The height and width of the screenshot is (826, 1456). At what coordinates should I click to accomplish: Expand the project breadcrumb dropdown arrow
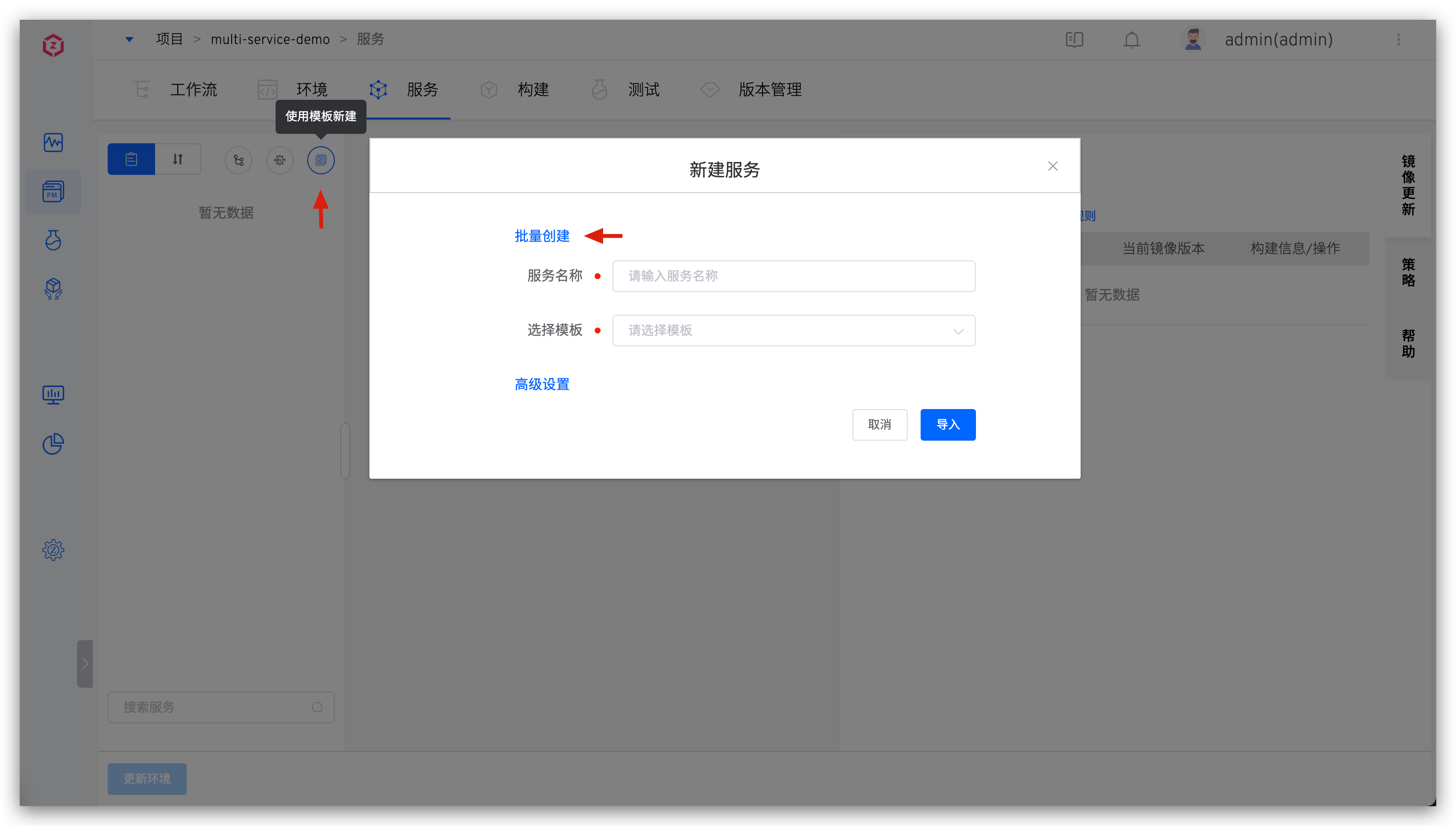click(129, 39)
